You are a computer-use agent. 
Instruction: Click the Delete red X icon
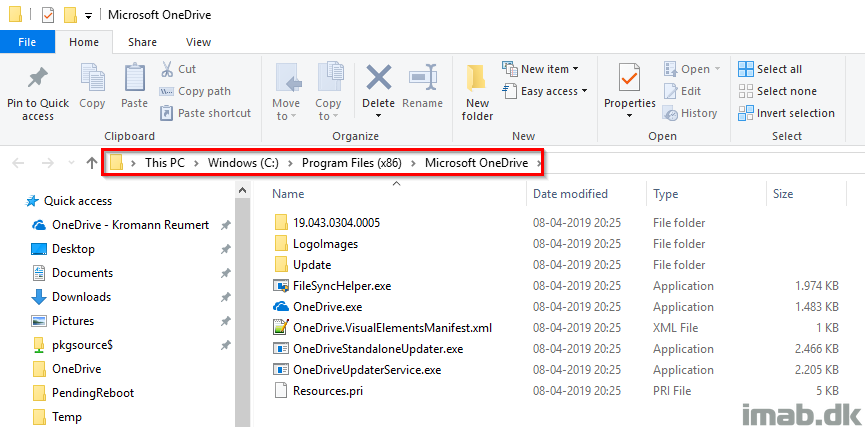pyautogui.click(x=378, y=77)
